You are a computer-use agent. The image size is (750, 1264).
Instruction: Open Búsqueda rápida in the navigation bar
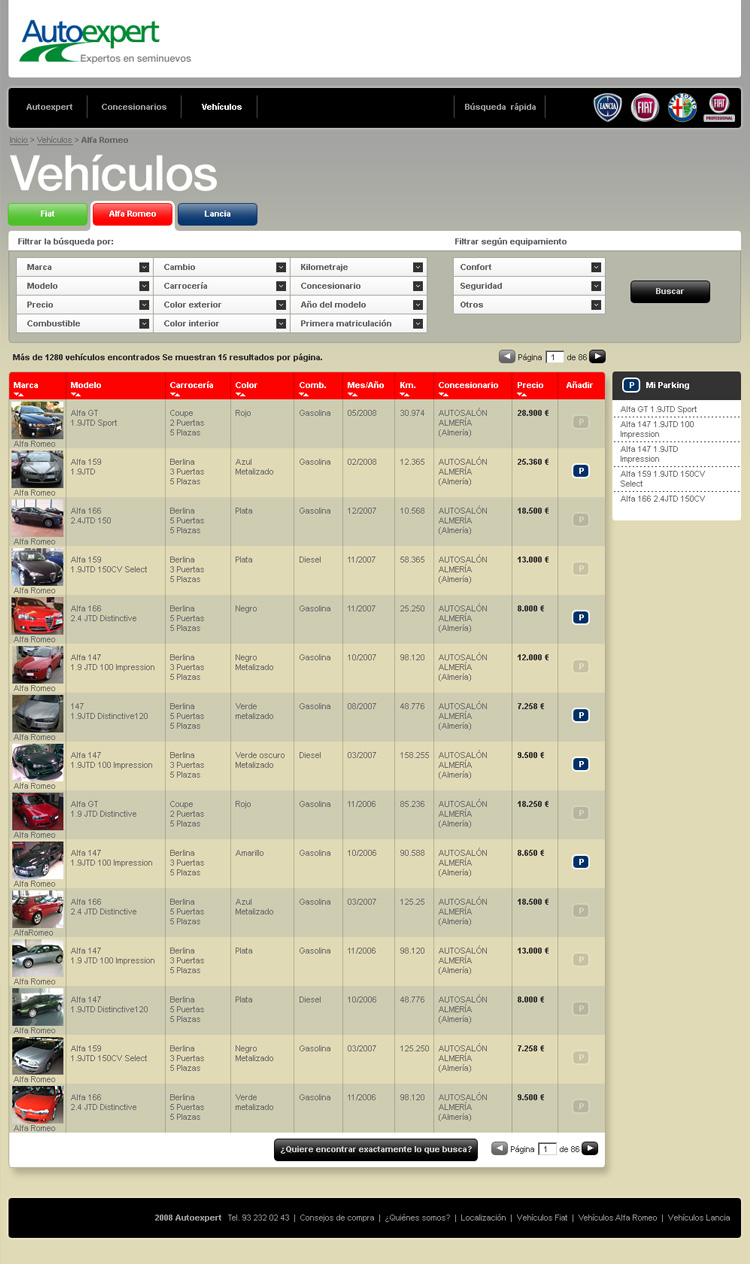(500, 107)
